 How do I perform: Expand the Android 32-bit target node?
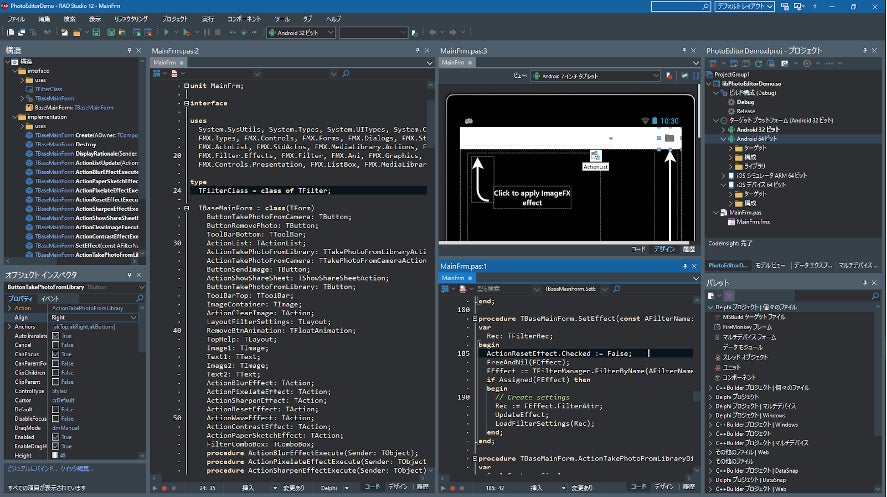(x=724, y=128)
